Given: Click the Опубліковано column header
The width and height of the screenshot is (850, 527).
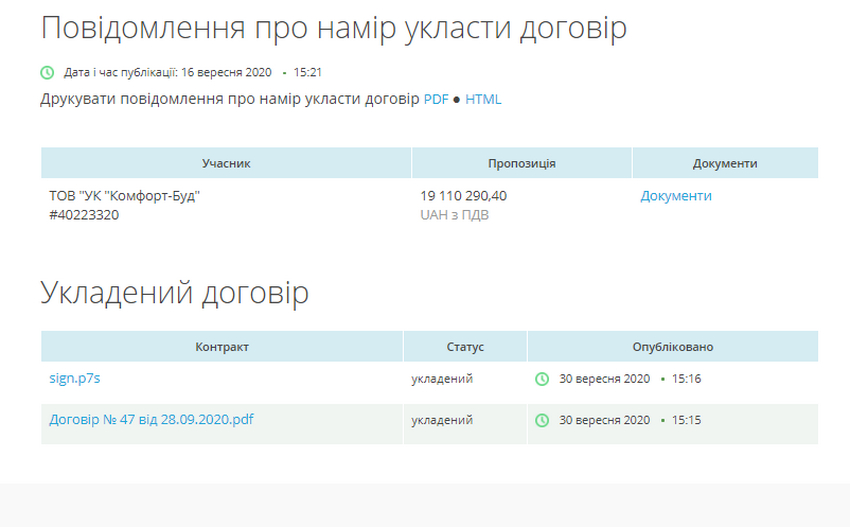Looking at the screenshot, I should pyautogui.click(x=672, y=346).
